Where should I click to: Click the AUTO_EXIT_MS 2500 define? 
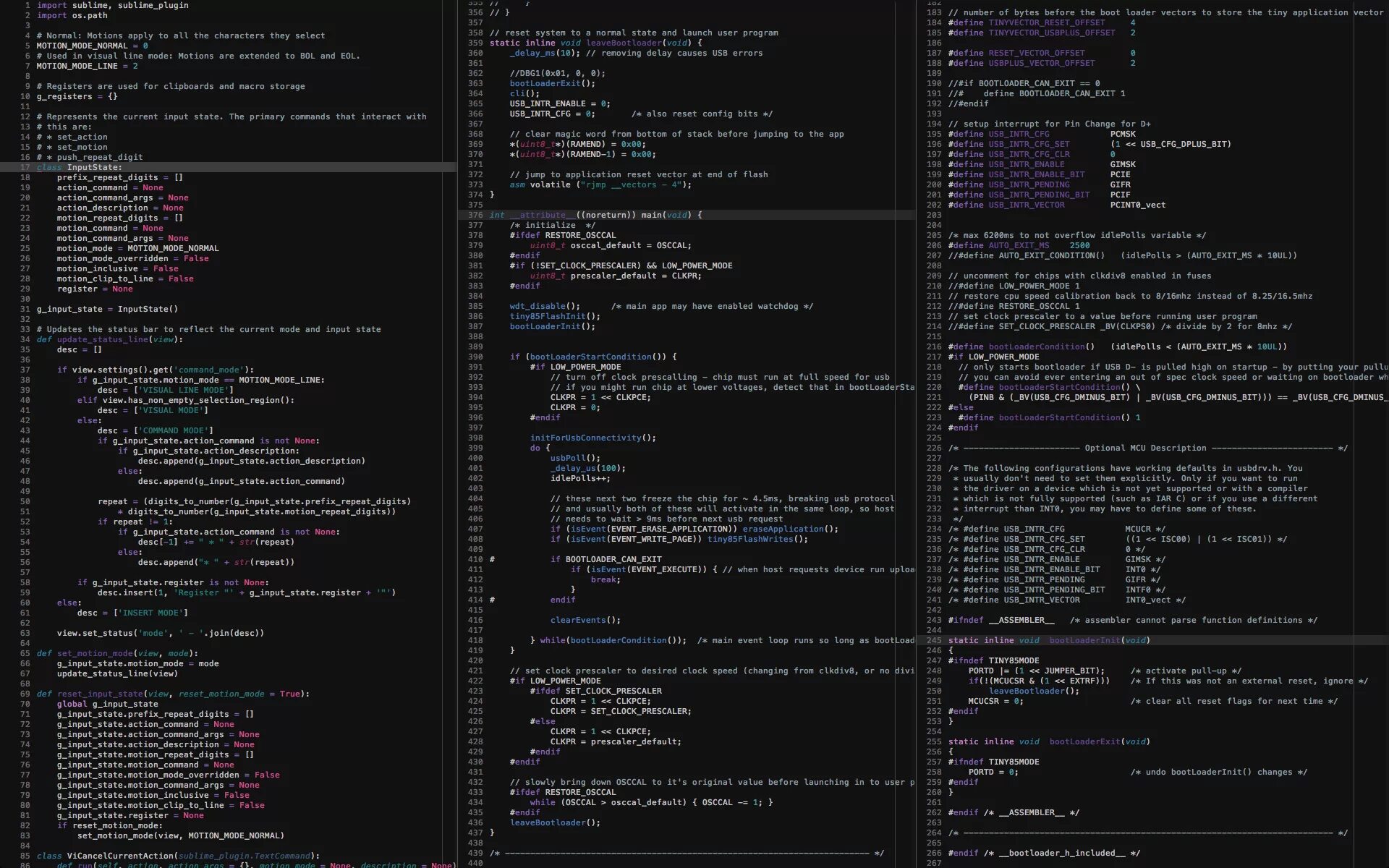tap(1019, 245)
